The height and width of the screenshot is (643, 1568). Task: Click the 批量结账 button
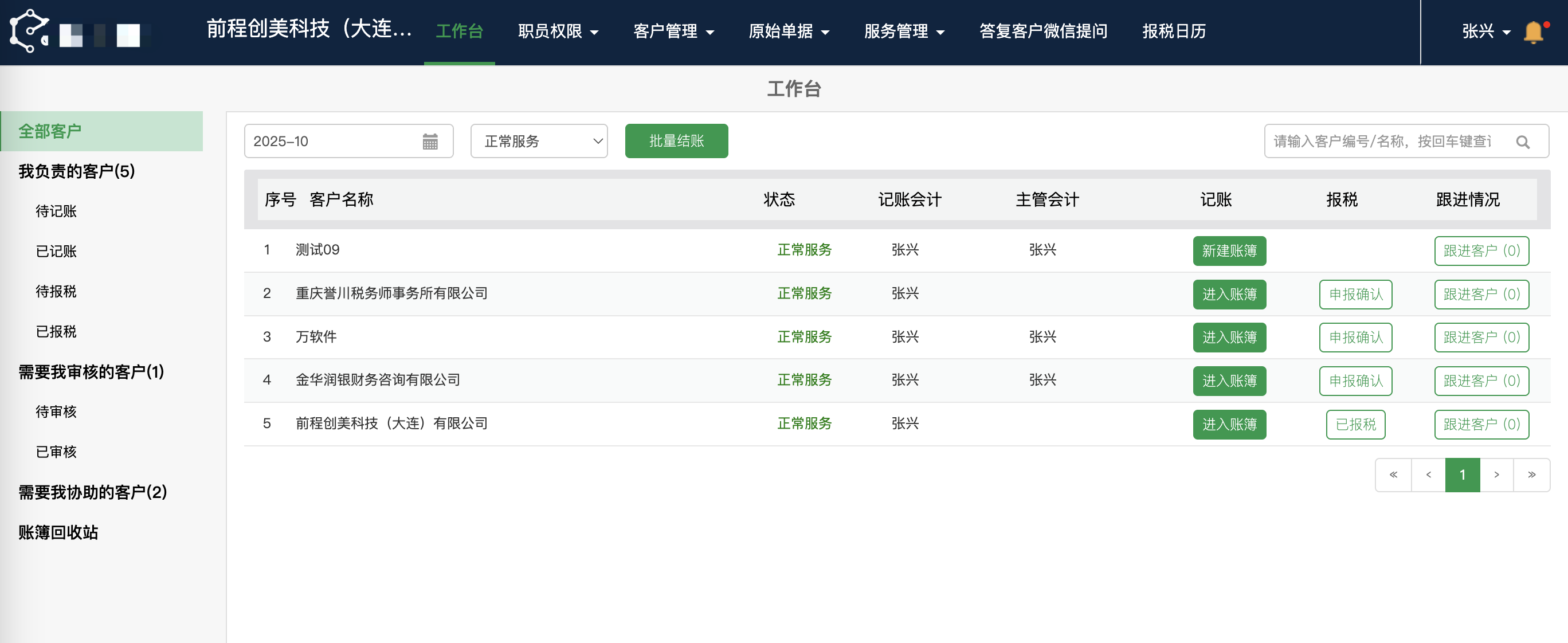pyautogui.click(x=676, y=141)
